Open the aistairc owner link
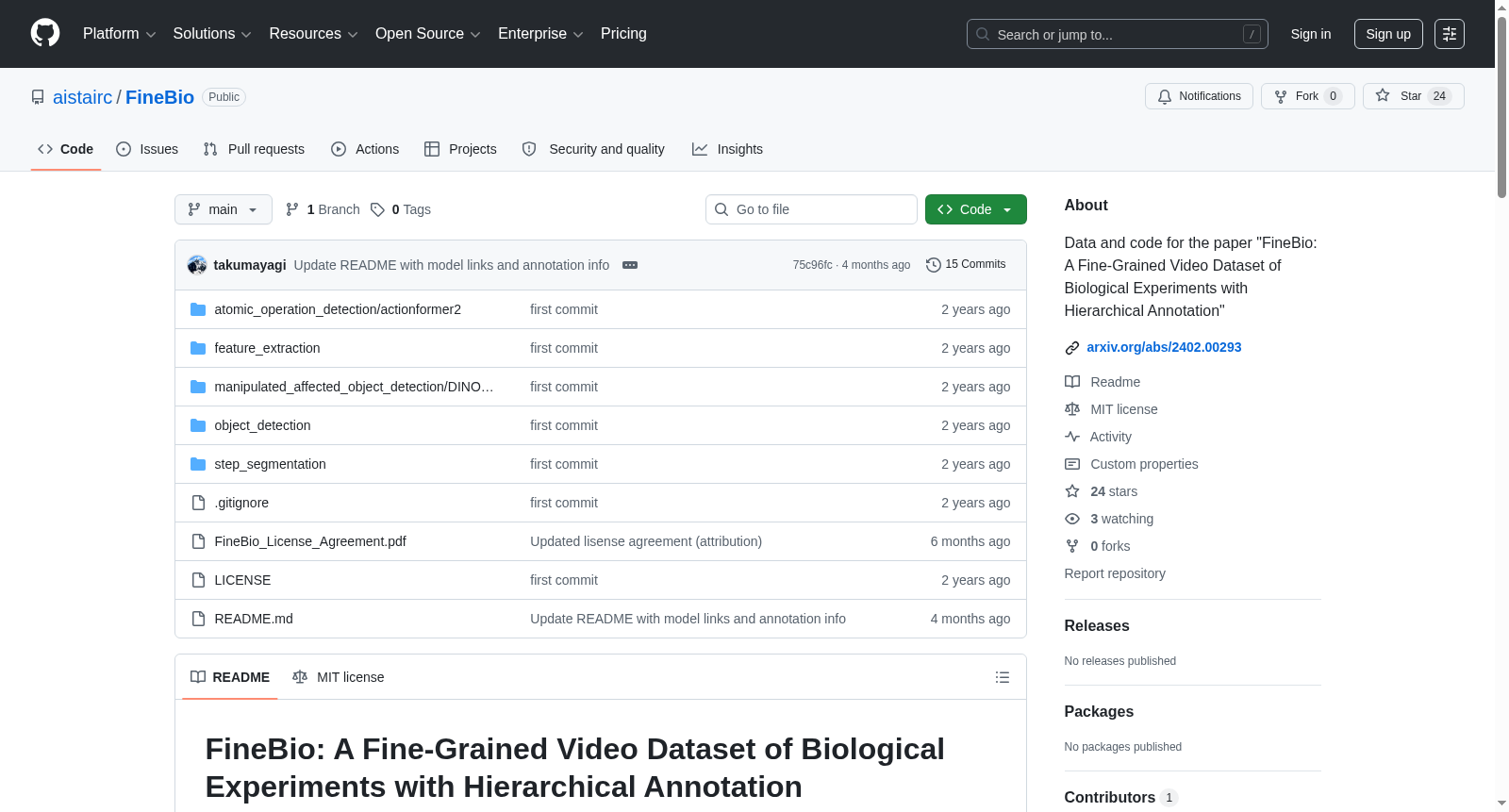The width and height of the screenshot is (1509, 812). pyautogui.click(x=83, y=97)
